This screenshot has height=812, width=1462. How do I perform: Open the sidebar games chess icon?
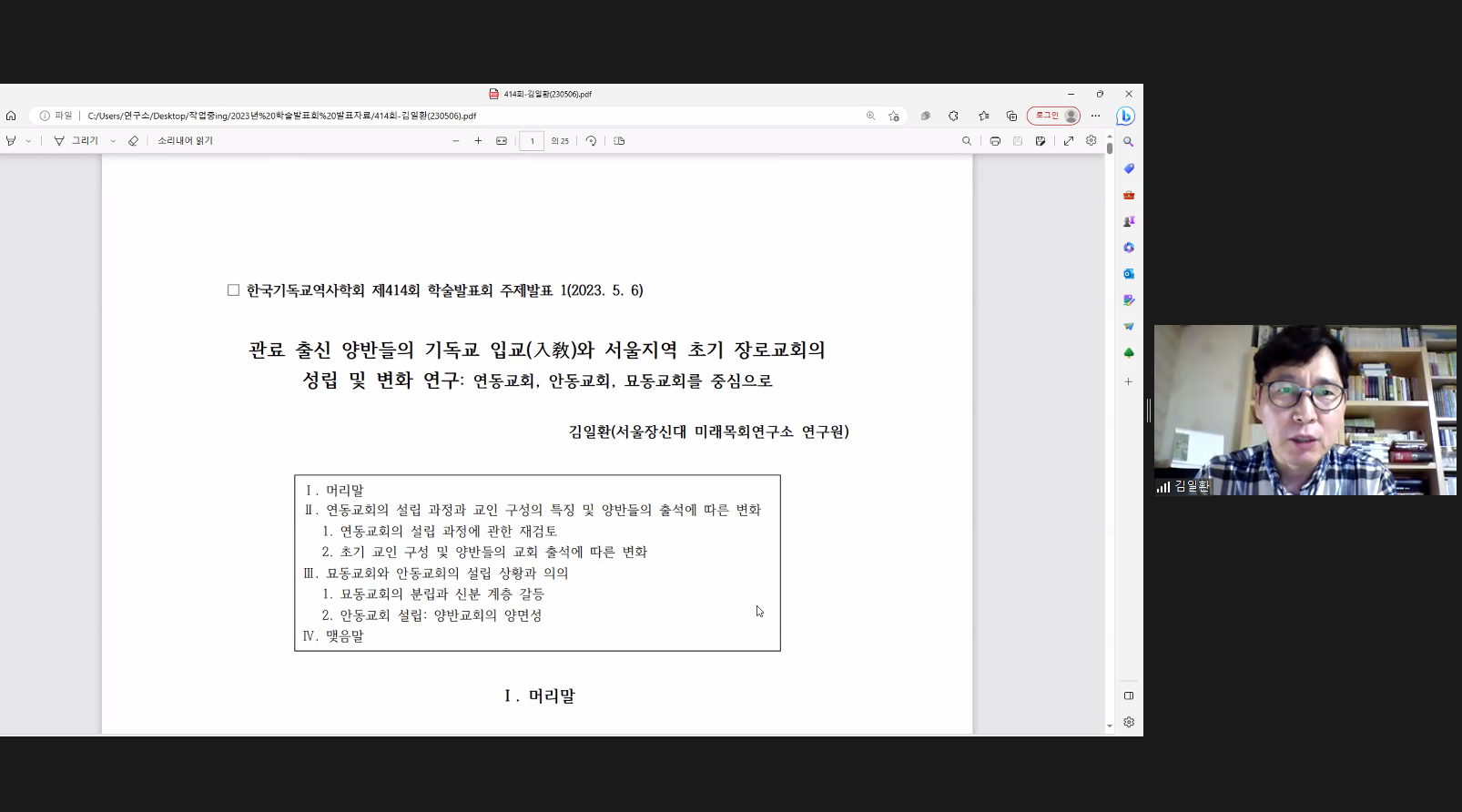[x=1129, y=221]
